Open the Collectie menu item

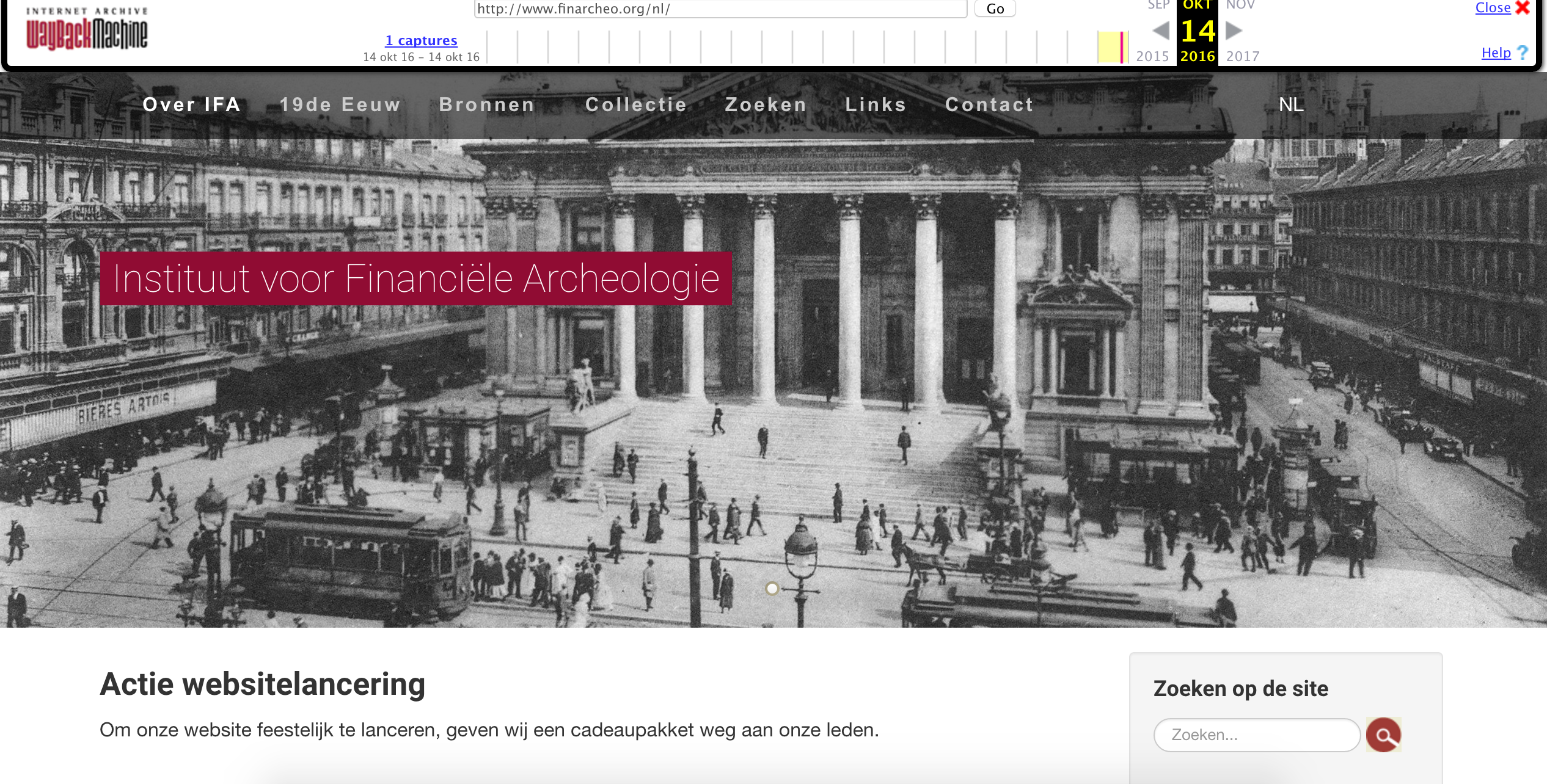636,104
